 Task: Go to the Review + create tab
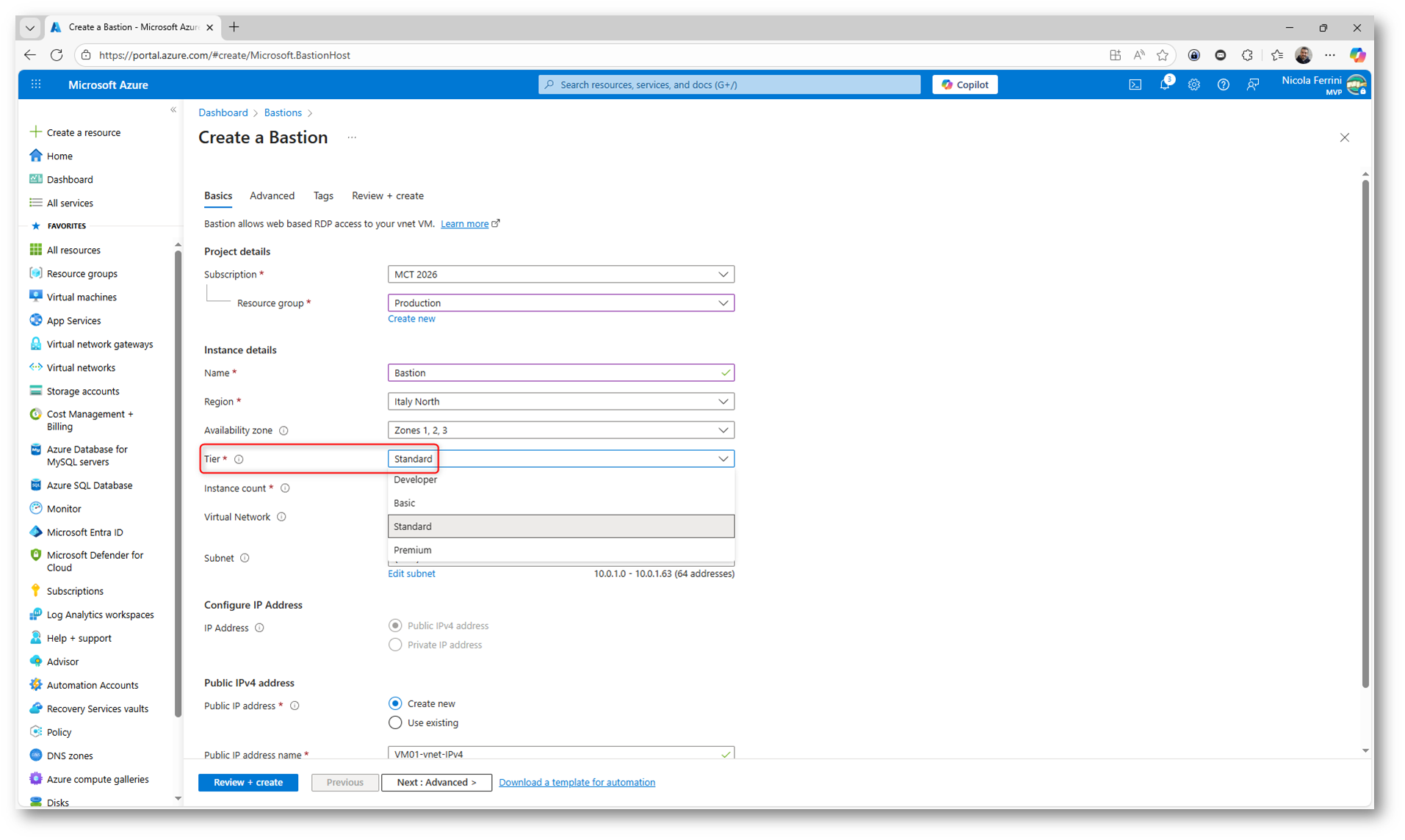(387, 196)
